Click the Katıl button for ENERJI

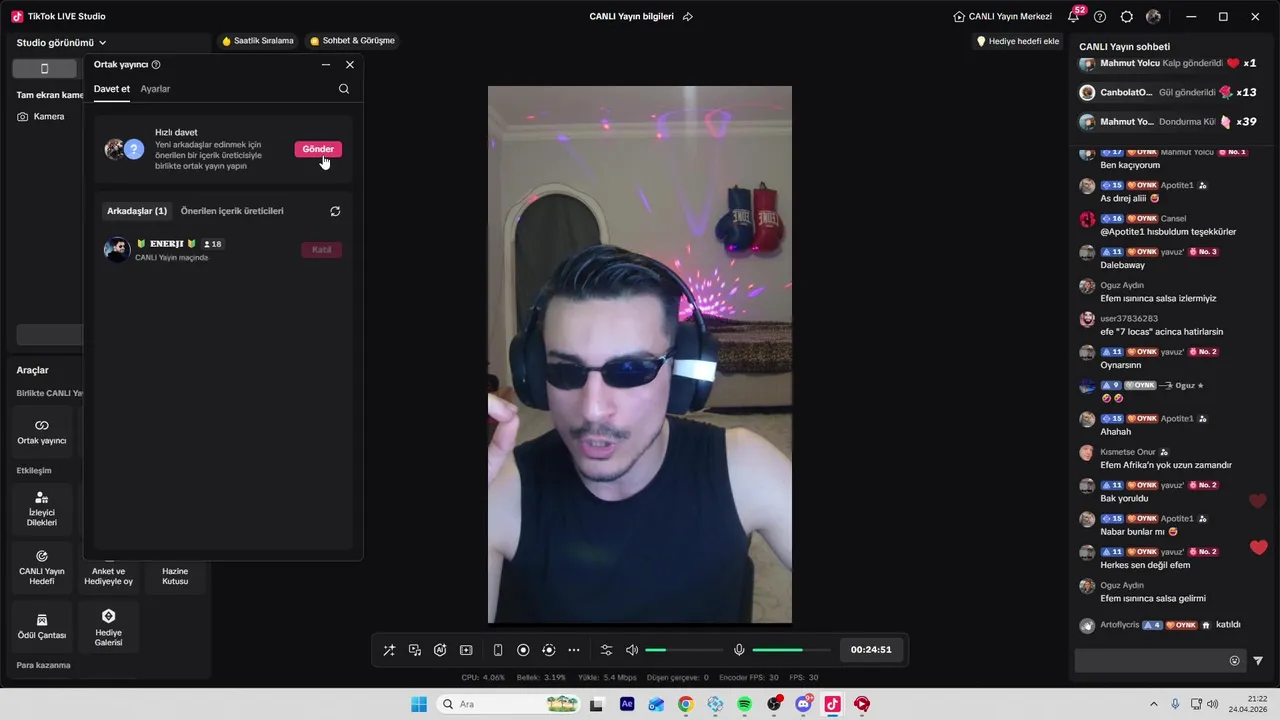[321, 250]
